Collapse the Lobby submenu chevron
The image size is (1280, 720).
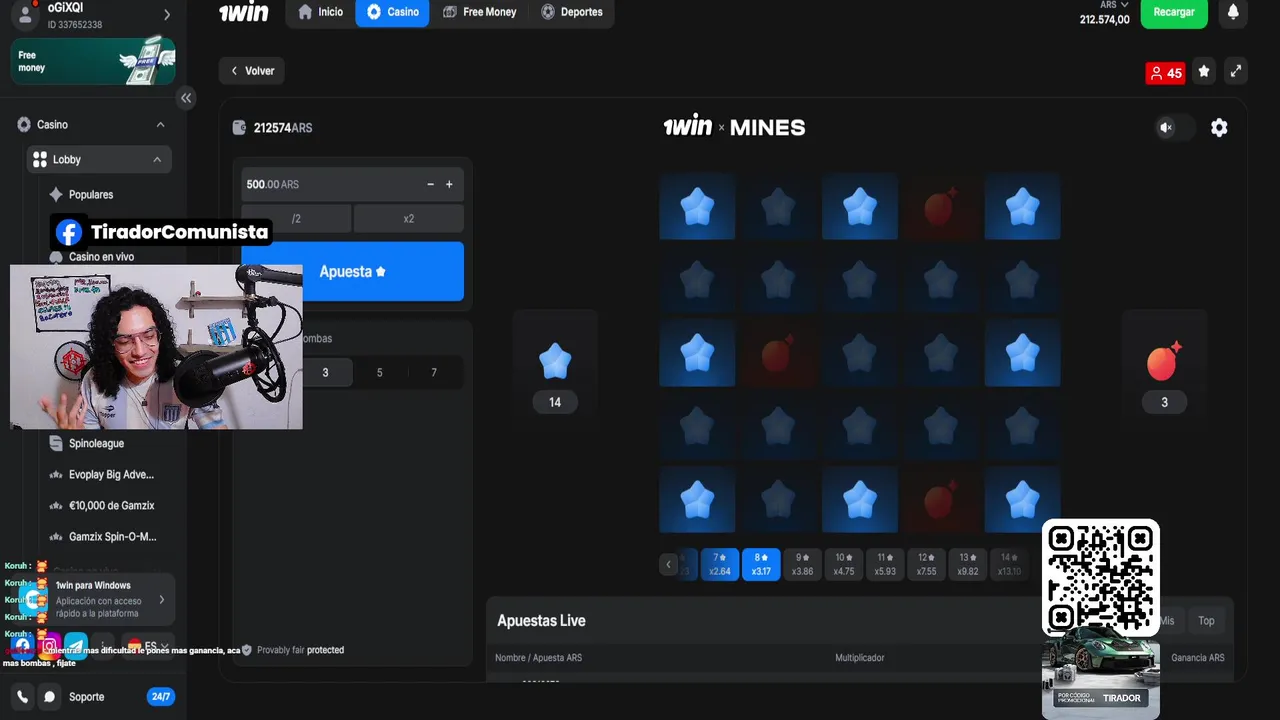click(157, 160)
